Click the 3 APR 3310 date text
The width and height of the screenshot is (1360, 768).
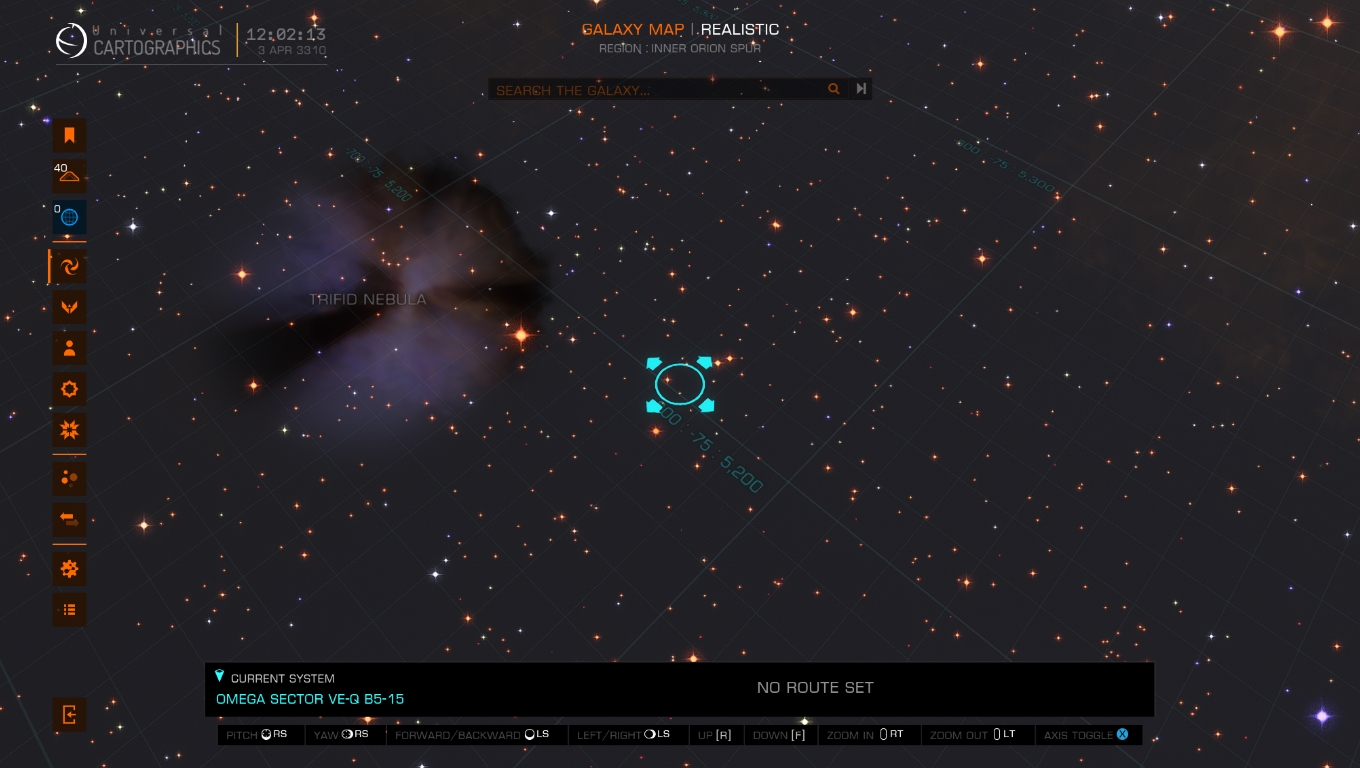(291, 50)
